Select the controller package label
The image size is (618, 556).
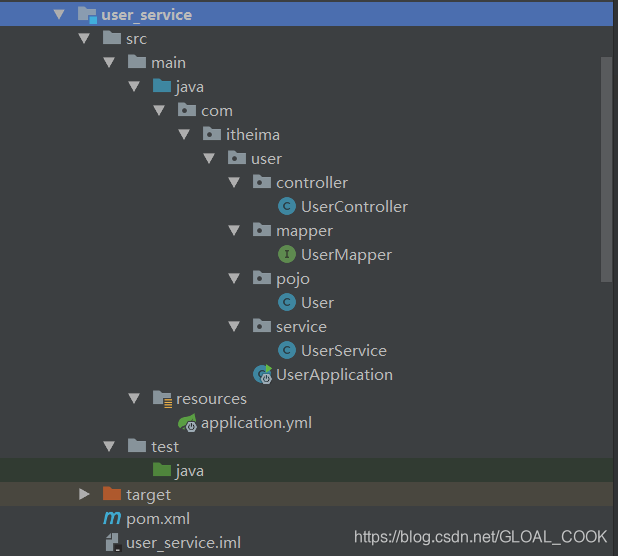[x=312, y=183]
